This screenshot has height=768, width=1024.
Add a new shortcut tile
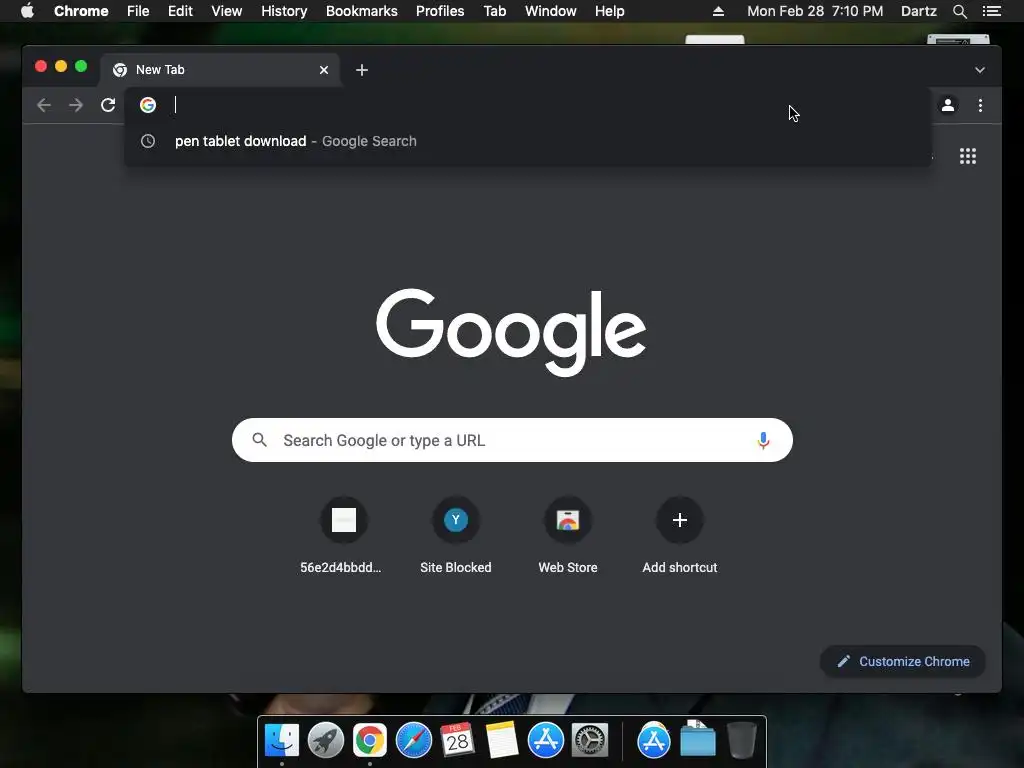680,535
